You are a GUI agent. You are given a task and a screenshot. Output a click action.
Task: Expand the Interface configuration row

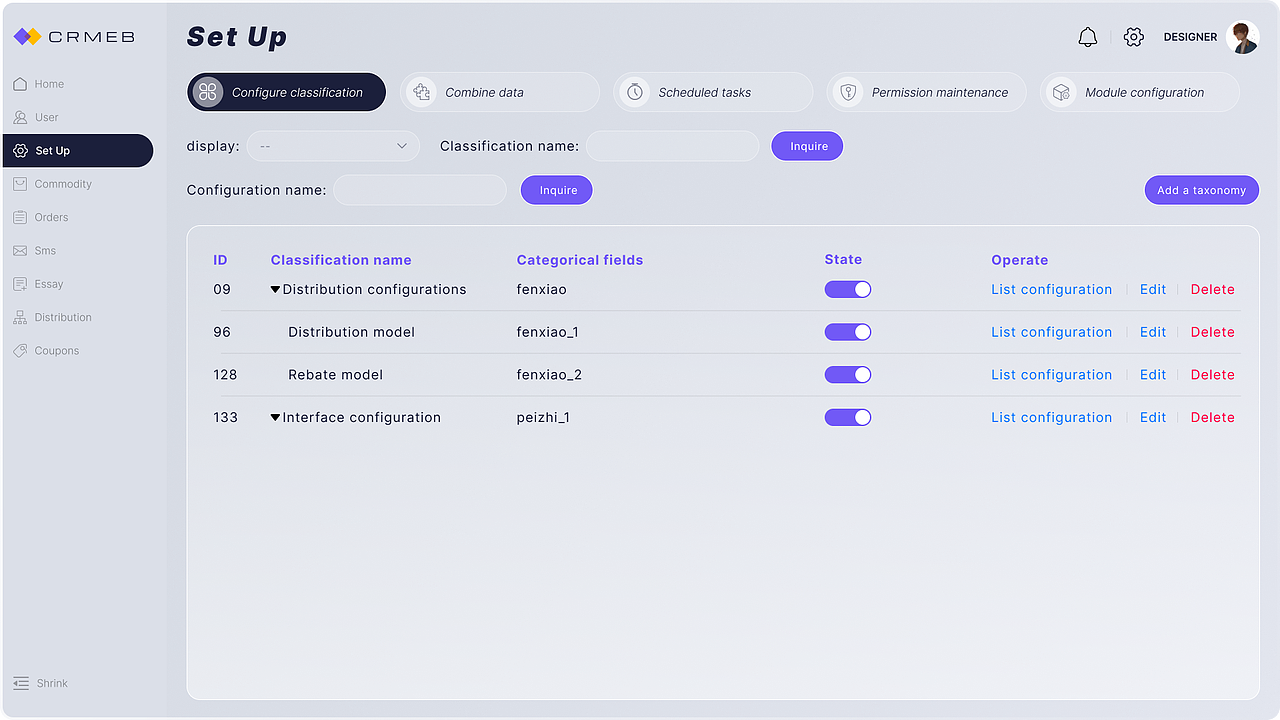[x=276, y=418]
